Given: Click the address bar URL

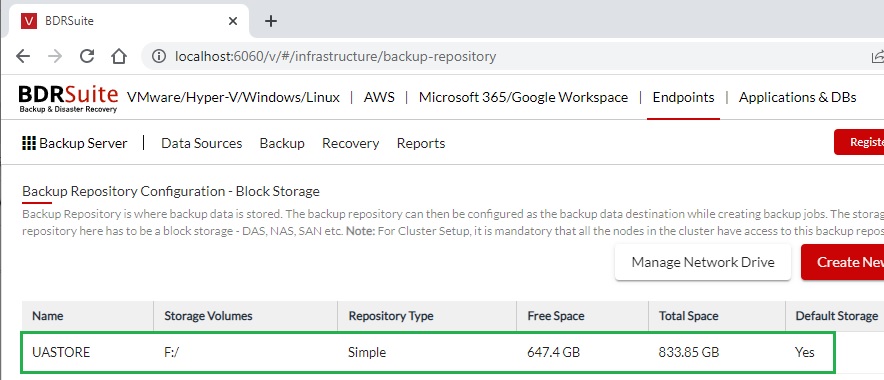Looking at the screenshot, I should pos(335,56).
